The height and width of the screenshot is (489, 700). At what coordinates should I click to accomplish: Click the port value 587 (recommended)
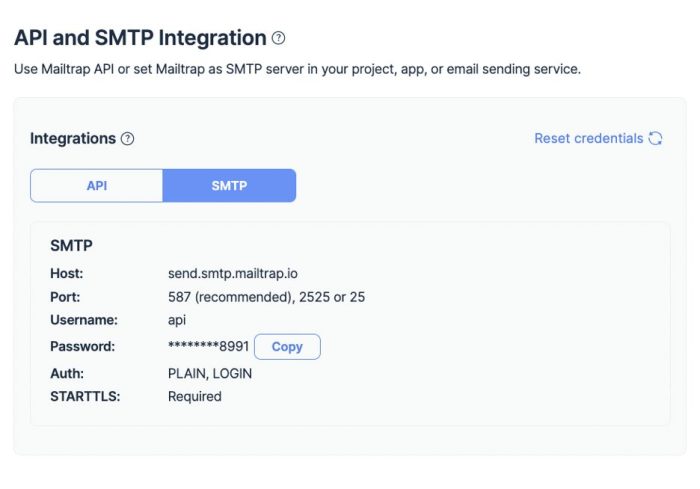[230, 297]
